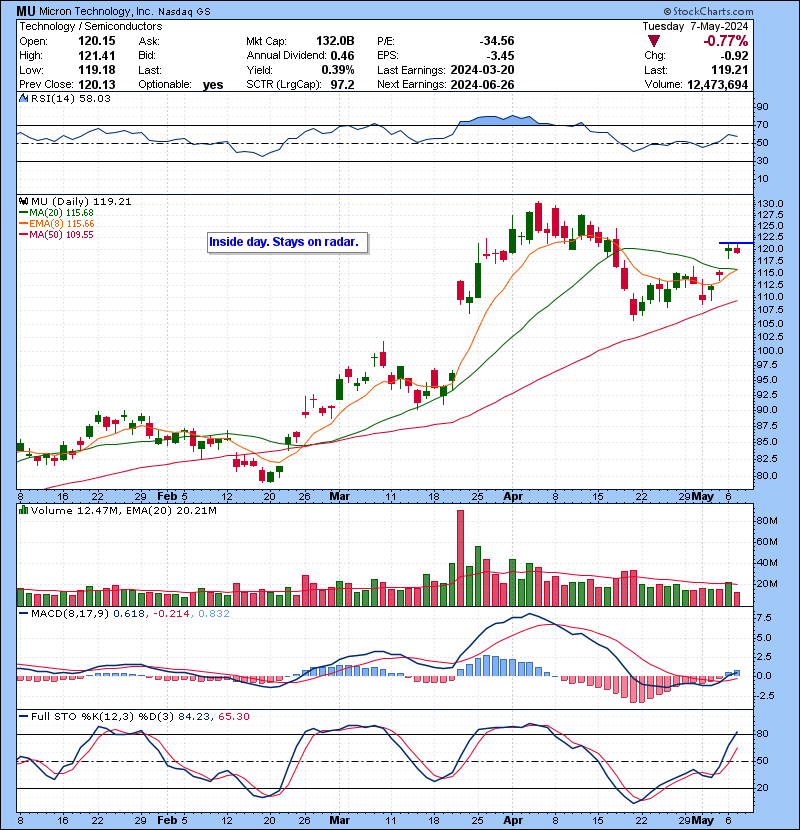Click the candlestick icon beside MU (Daily)

click(x=23, y=201)
